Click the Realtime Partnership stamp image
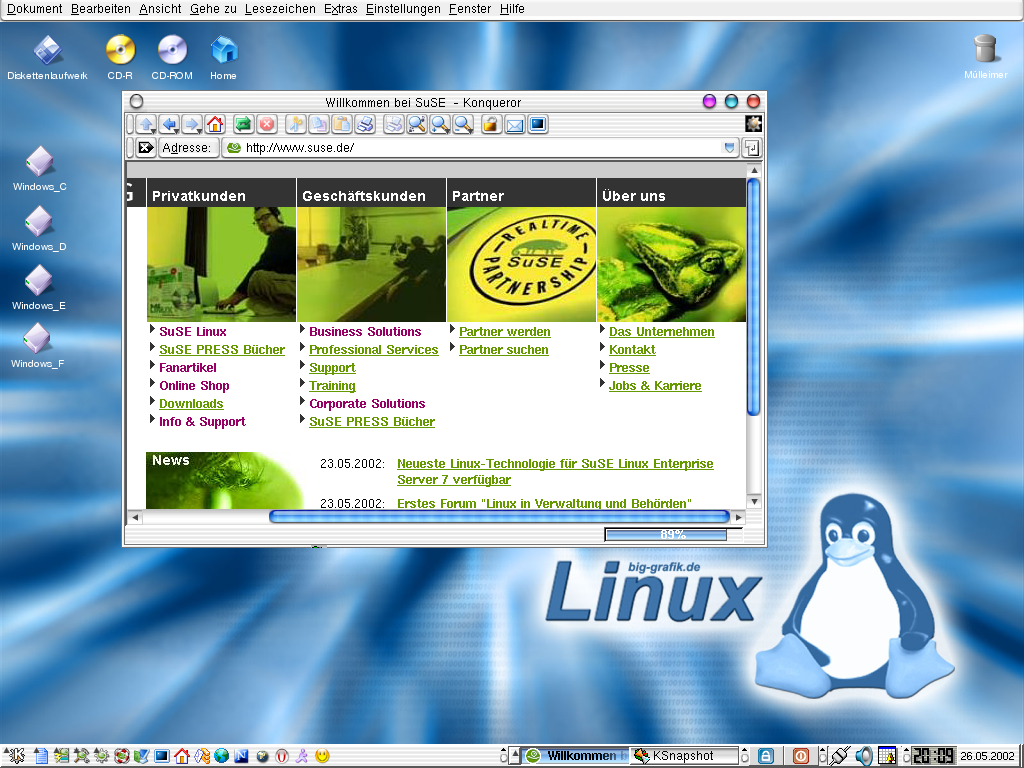This screenshot has height=768, width=1024. click(521, 264)
